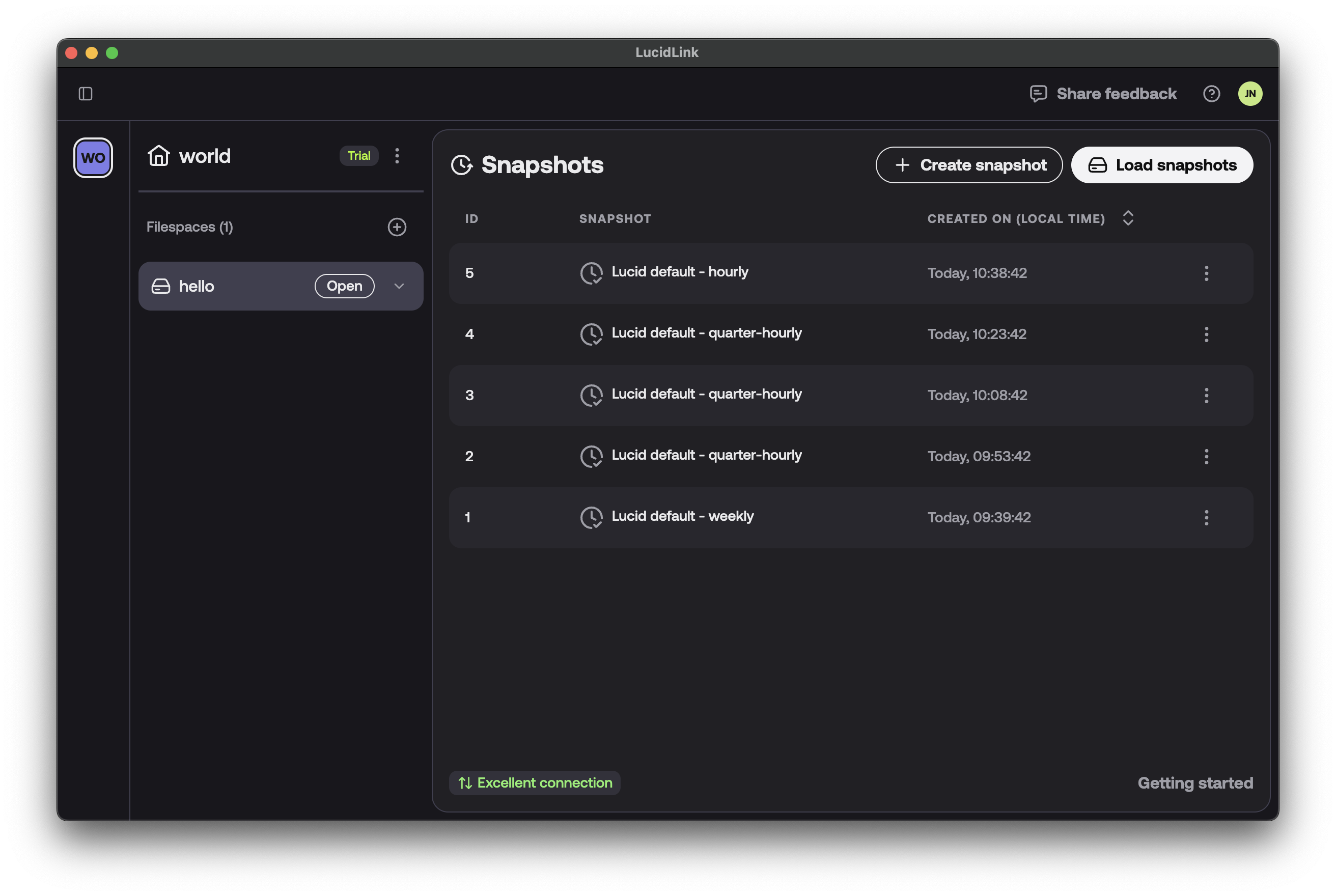Viewport: 1336px width, 896px height.
Task: Click the Filespaces (1) label
Action: [x=190, y=227]
